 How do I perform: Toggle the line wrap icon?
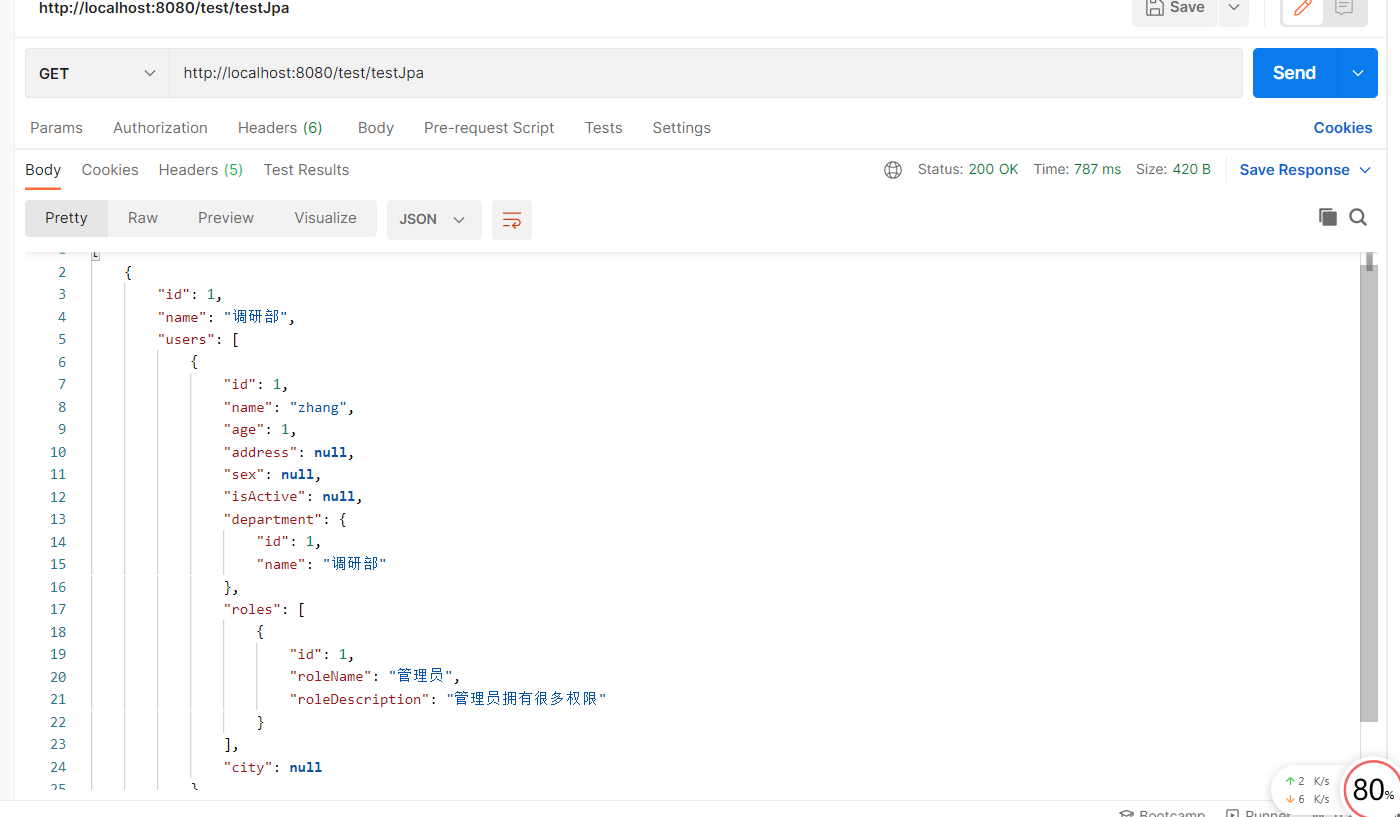512,220
